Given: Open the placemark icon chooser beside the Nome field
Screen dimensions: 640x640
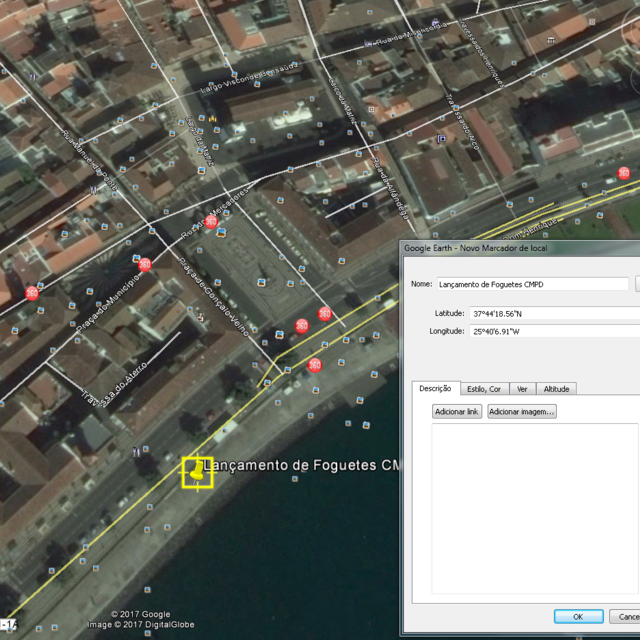Looking at the screenshot, I should click(637, 284).
